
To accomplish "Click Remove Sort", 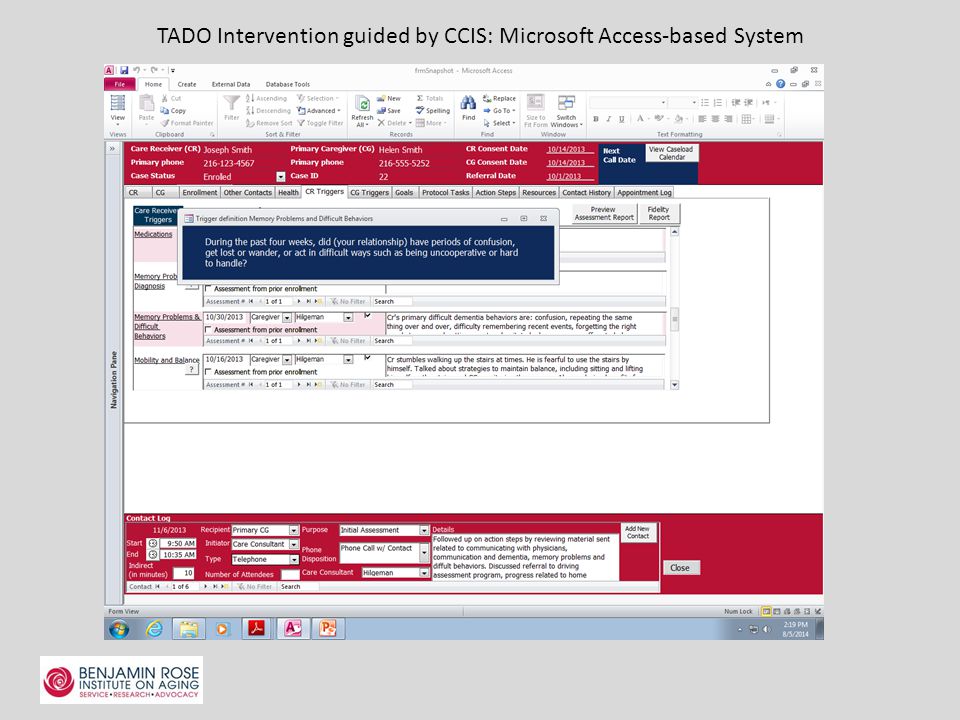I will (x=269, y=123).
